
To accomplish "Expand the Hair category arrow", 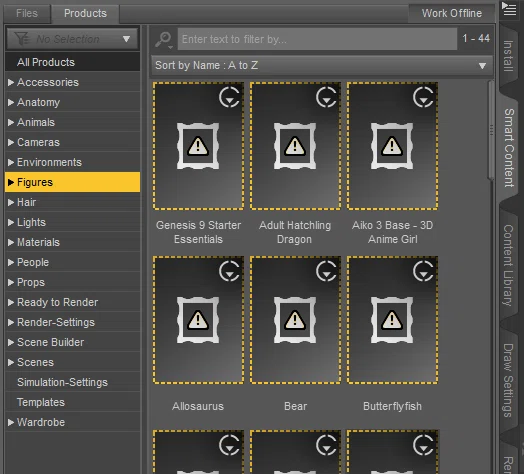I will tap(11, 202).
